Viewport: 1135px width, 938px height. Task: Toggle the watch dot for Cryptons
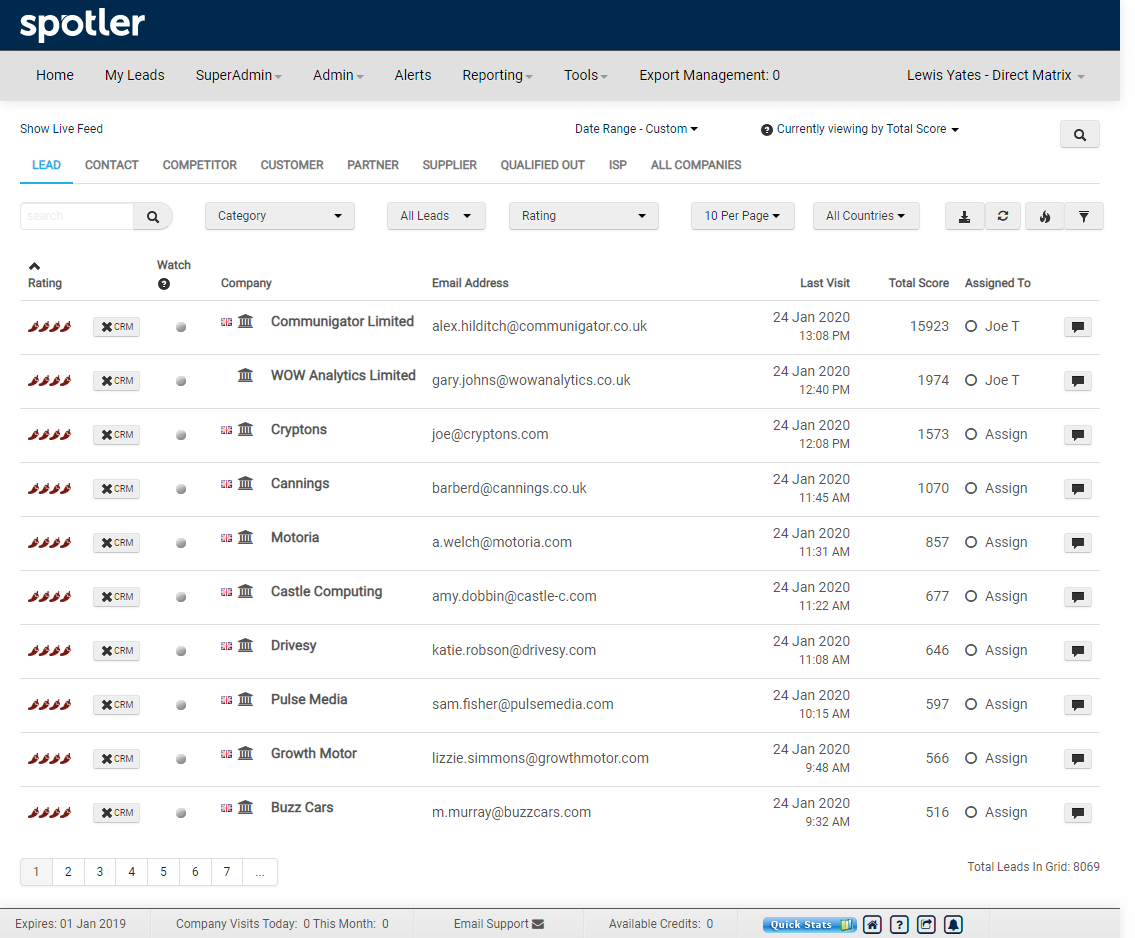pos(181,435)
